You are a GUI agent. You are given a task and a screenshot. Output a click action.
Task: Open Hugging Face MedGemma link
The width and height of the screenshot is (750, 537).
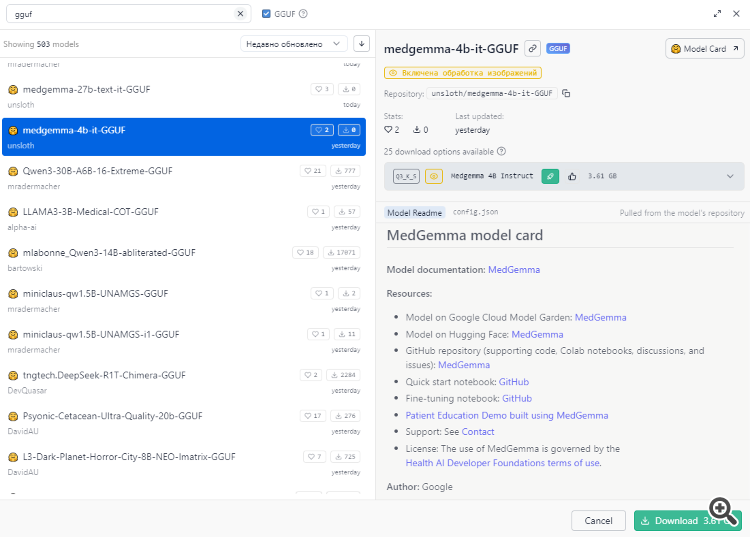tap(537, 334)
